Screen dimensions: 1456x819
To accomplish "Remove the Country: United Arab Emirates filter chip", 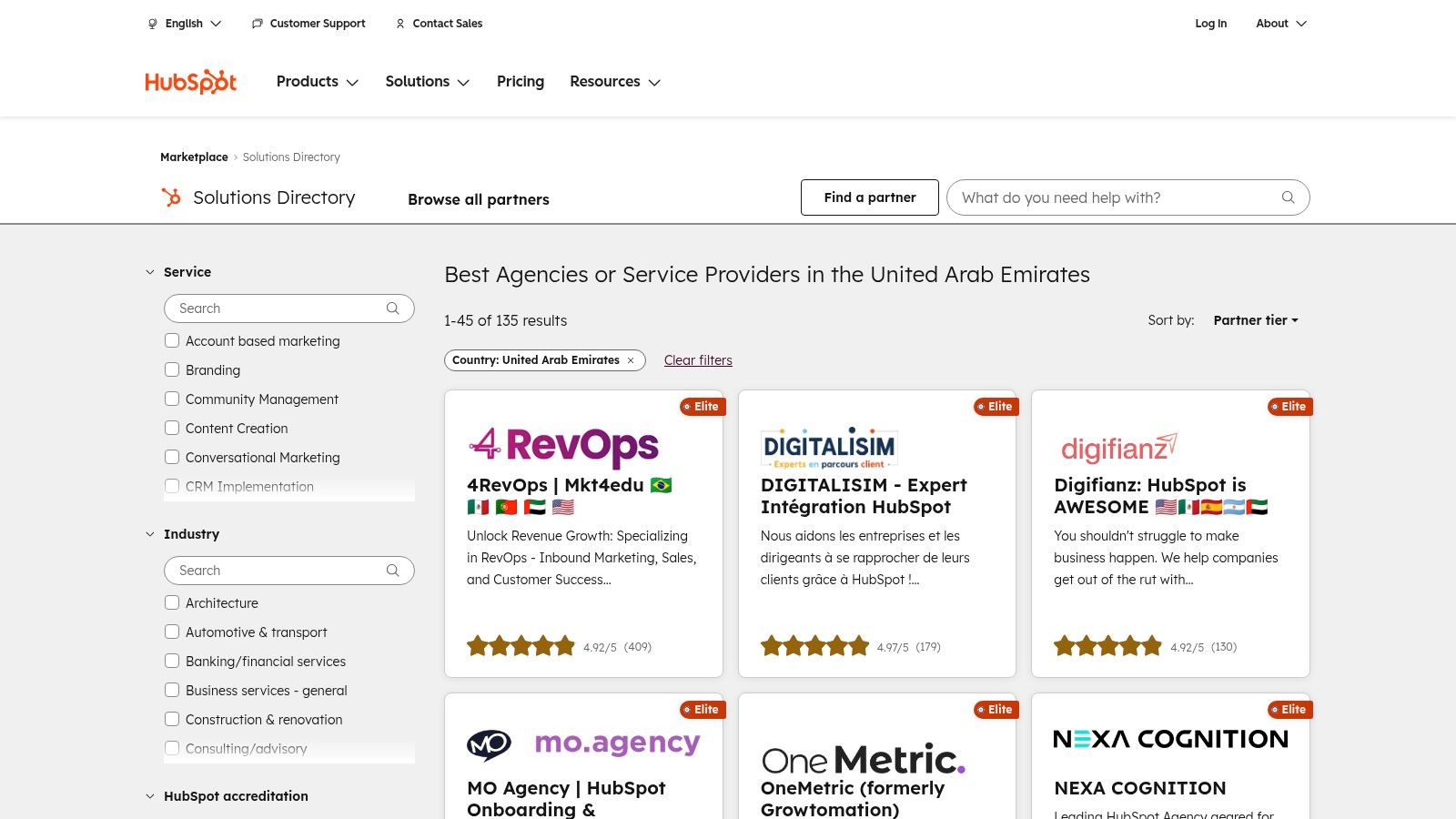I will tap(631, 360).
